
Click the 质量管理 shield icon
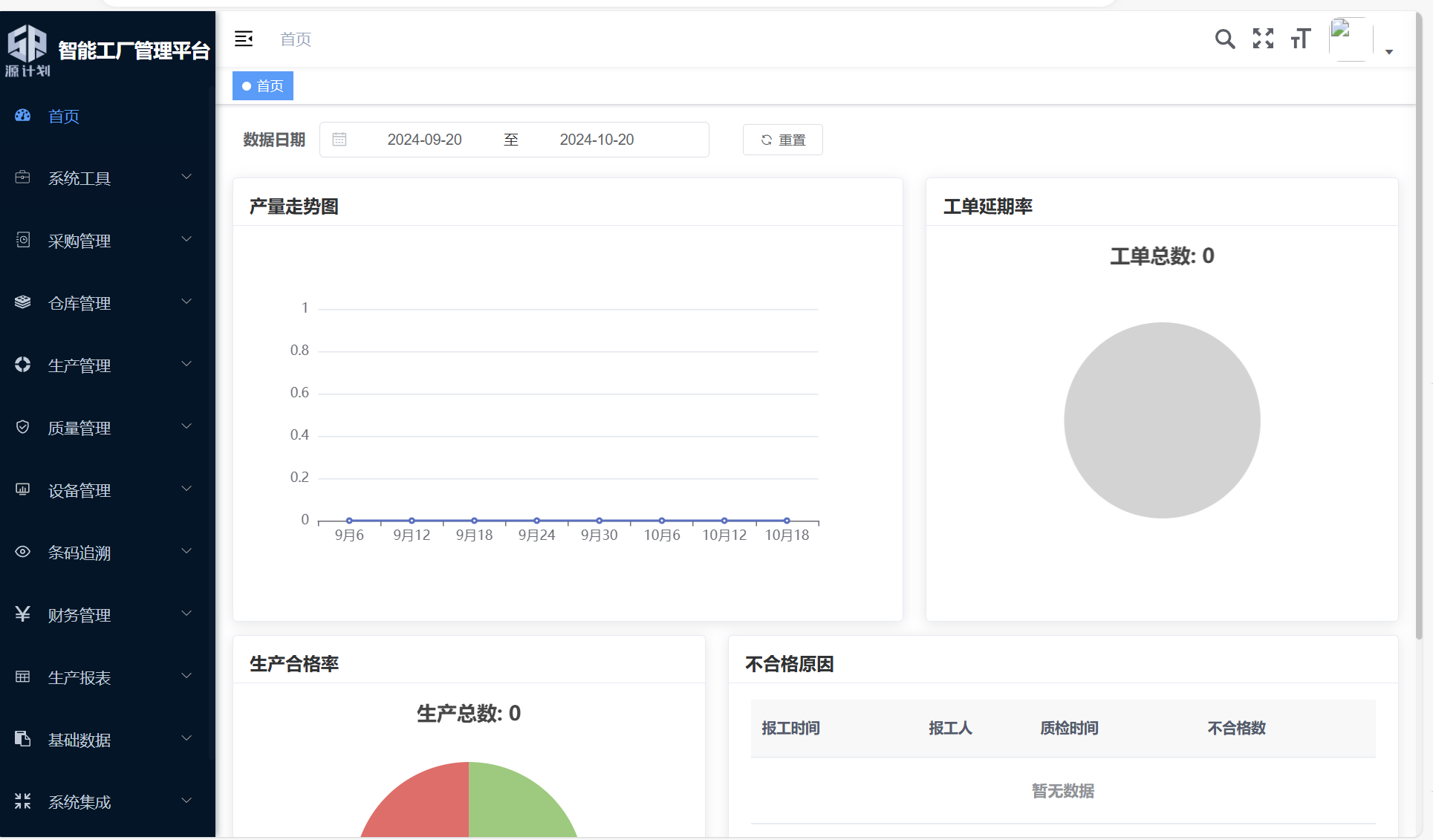click(23, 426)
